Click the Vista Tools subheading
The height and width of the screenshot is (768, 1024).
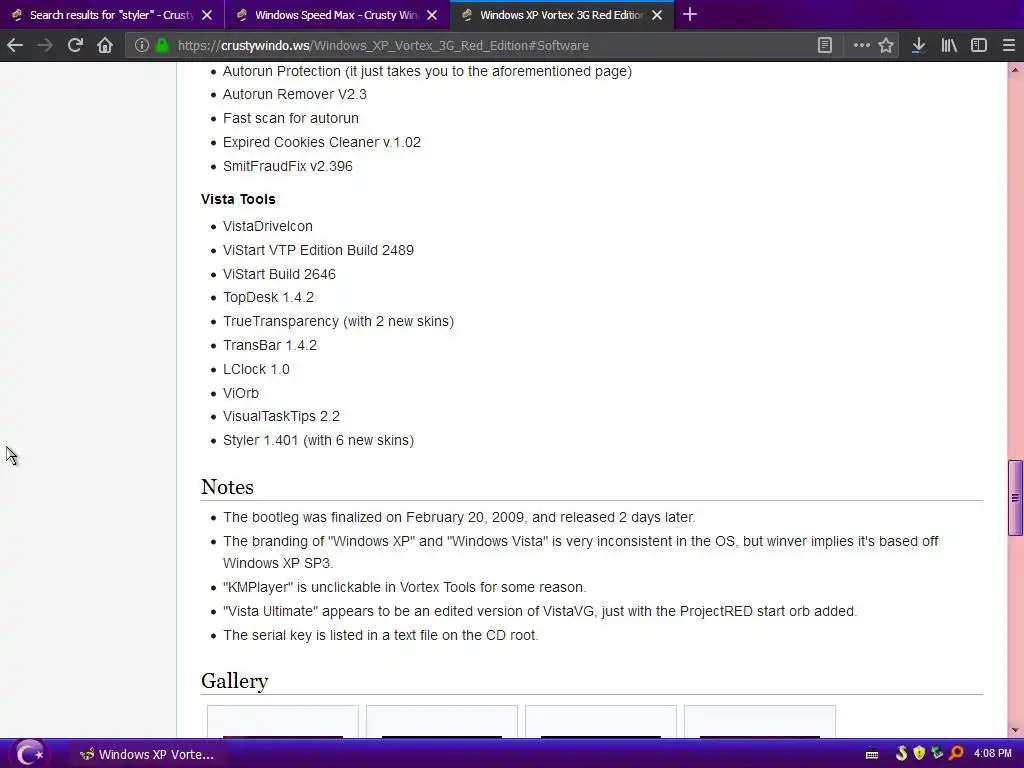click(238, 199)
